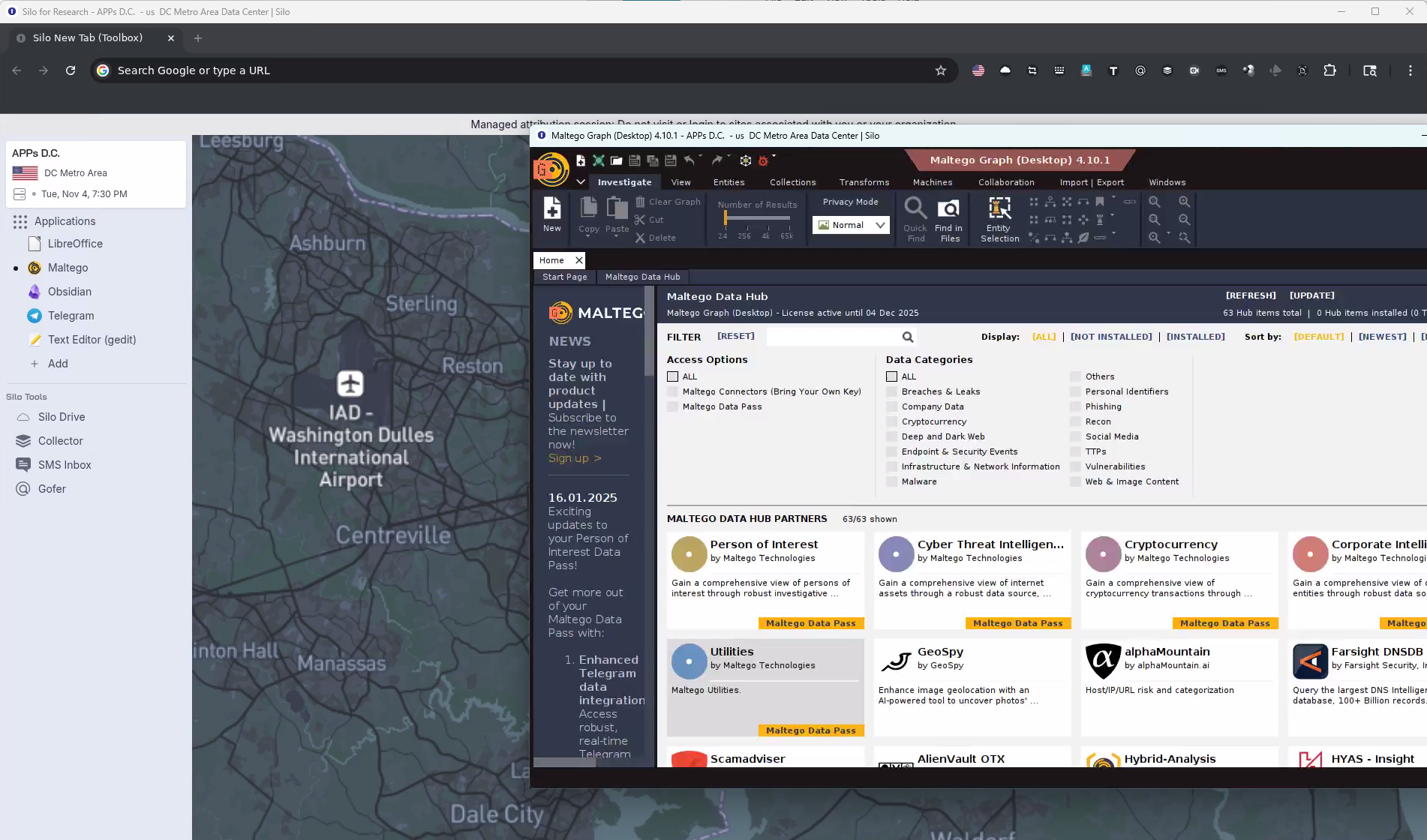
Task: Click the SMS icon in browser toolbar
Action: [1221, 70]
